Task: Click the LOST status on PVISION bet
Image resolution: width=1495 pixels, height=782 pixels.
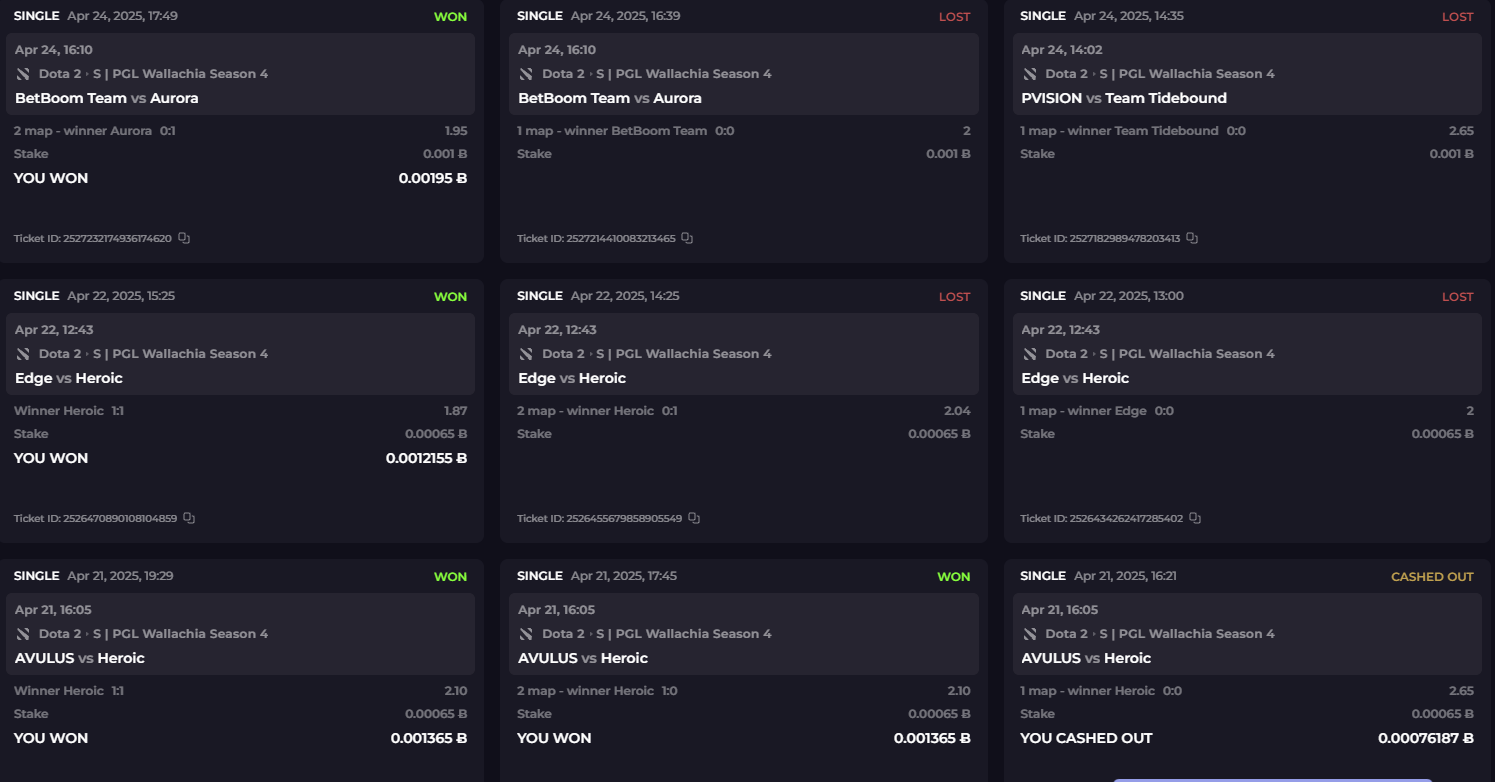Action: coord(1457,17)
